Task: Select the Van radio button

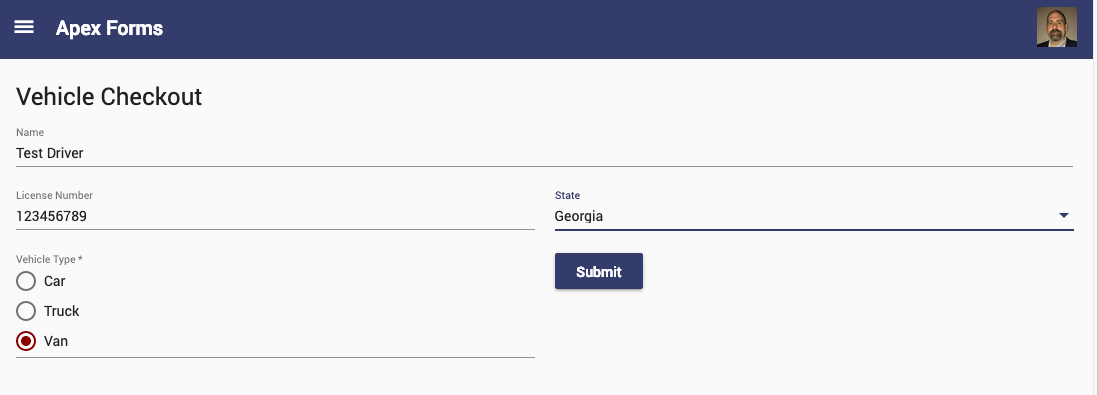Action: 26,341
